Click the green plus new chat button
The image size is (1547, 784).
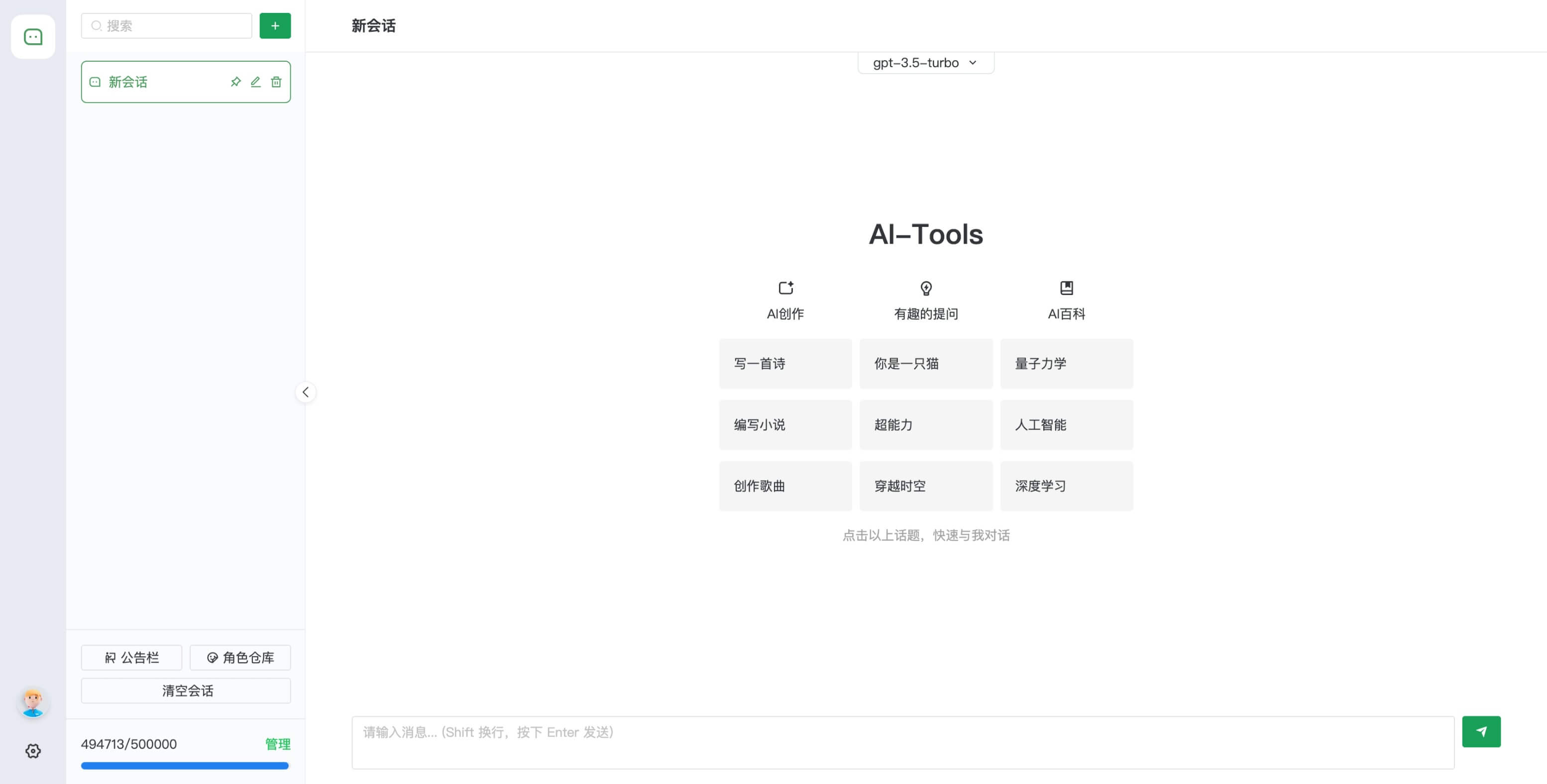275,26
